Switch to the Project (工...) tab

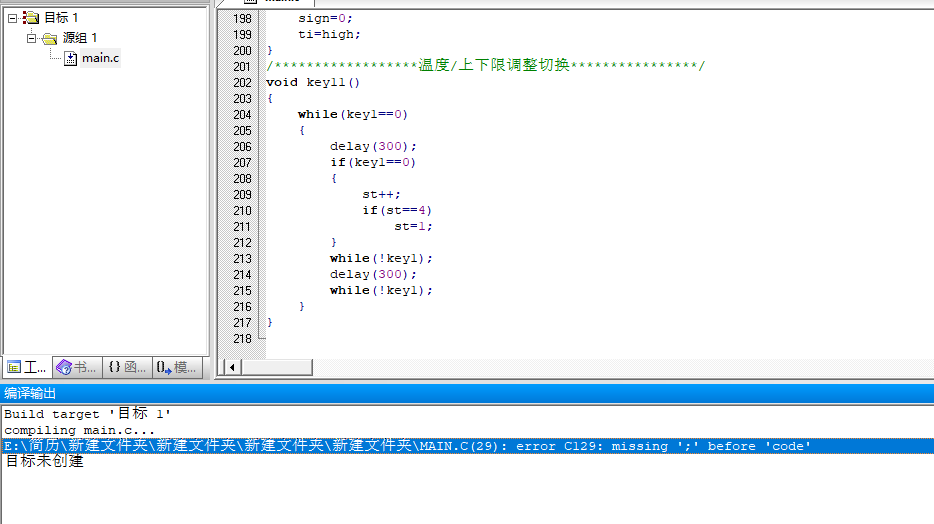[27, 367]
